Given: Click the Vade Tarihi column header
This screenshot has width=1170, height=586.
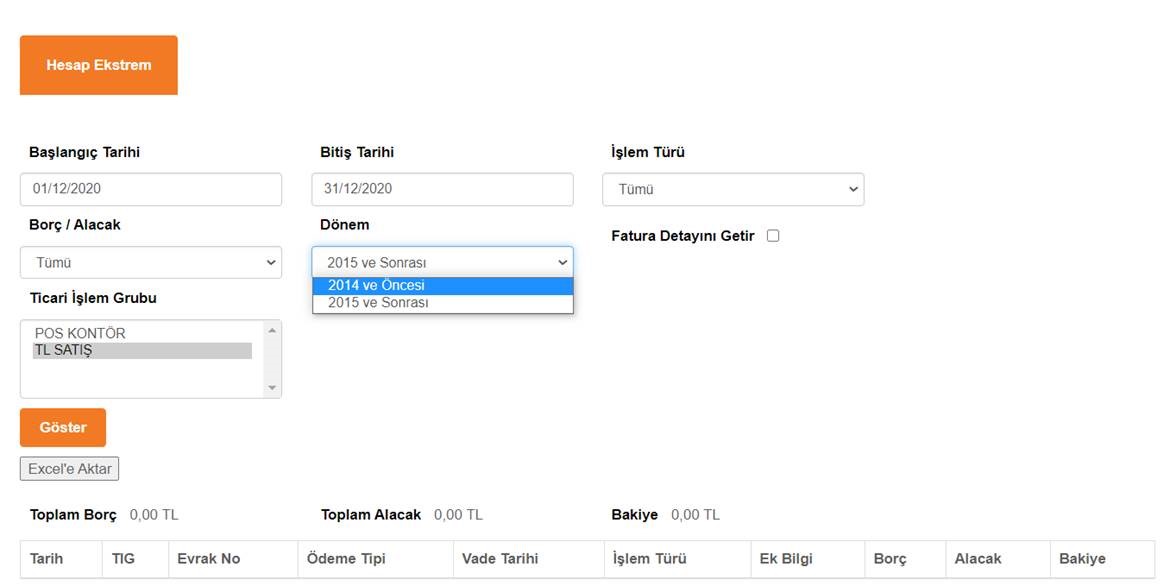Looking at the screenshot, I should [x=500, y=559].
